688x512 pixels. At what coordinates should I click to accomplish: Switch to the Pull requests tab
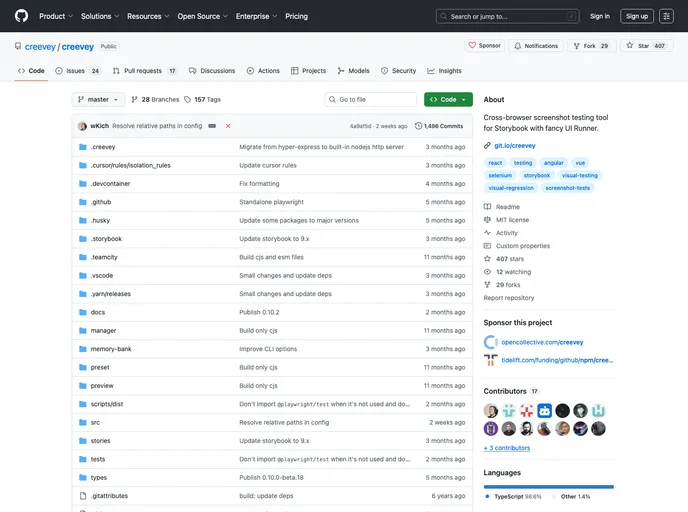coord(144,71)
